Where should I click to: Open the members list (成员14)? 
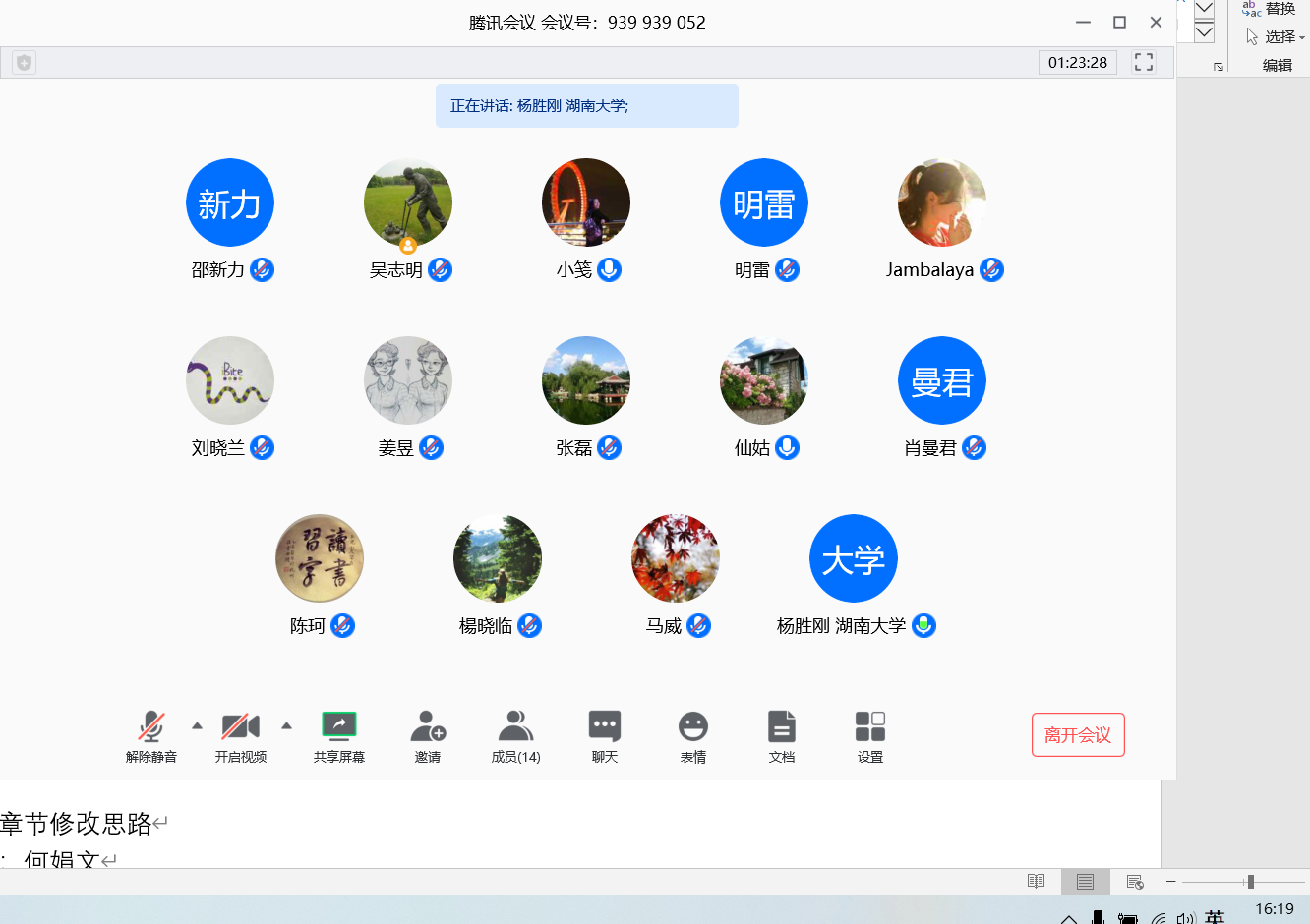pos(515,727)
